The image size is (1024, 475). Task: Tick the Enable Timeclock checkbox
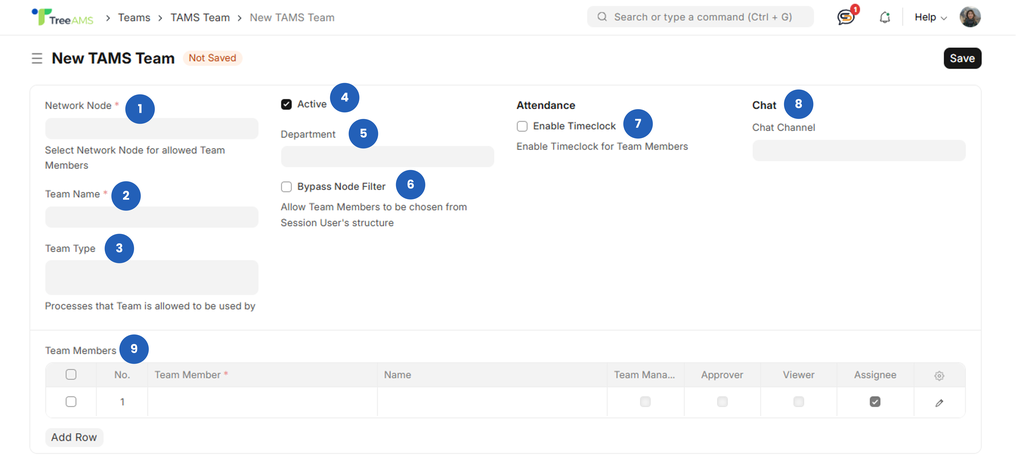[522, 126]
